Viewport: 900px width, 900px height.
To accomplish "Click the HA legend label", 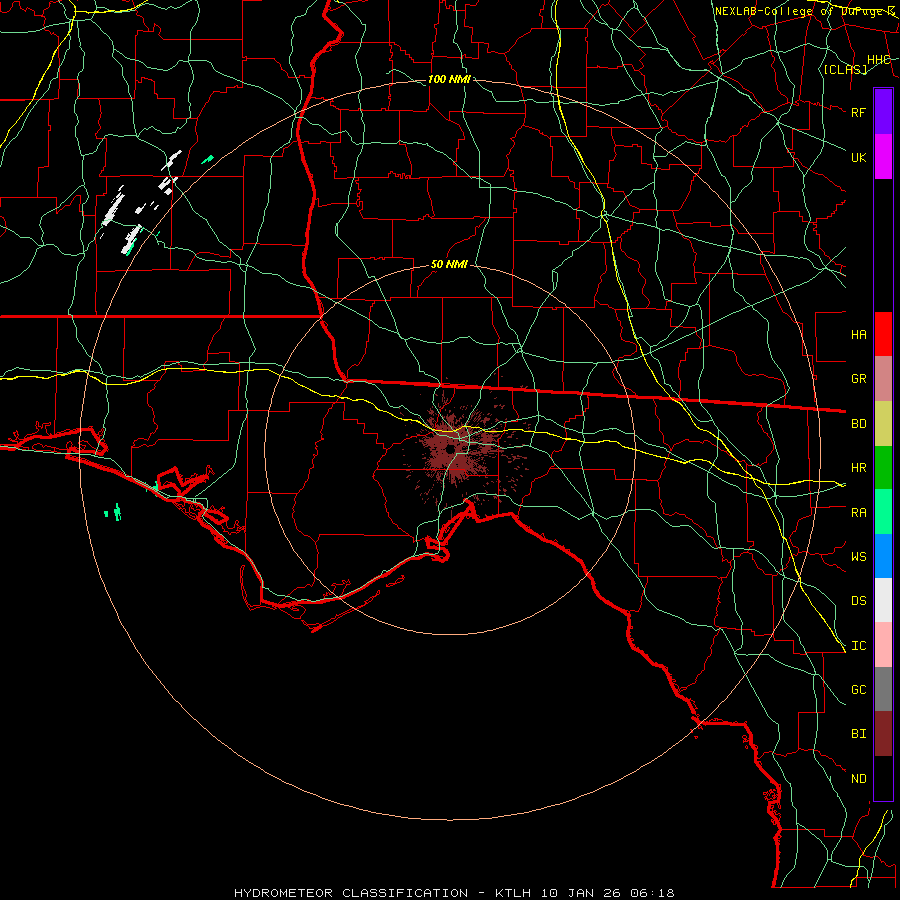I will pos(859,335).
